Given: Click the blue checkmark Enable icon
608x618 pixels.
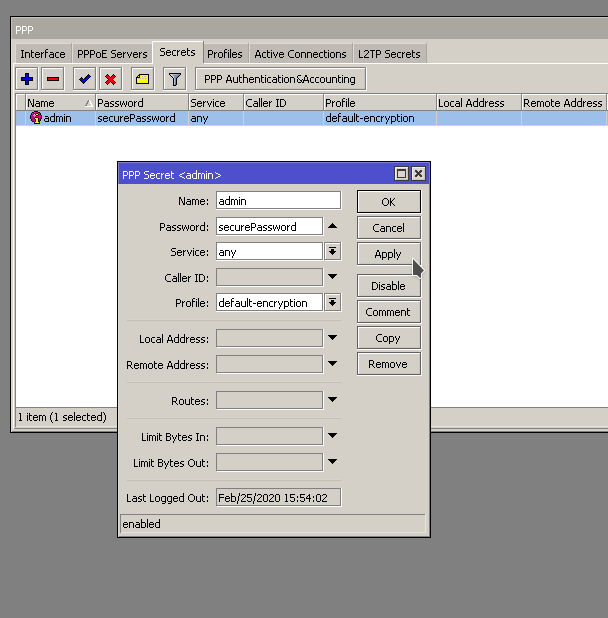Looking at the screenshot, I should coord(85,79).
